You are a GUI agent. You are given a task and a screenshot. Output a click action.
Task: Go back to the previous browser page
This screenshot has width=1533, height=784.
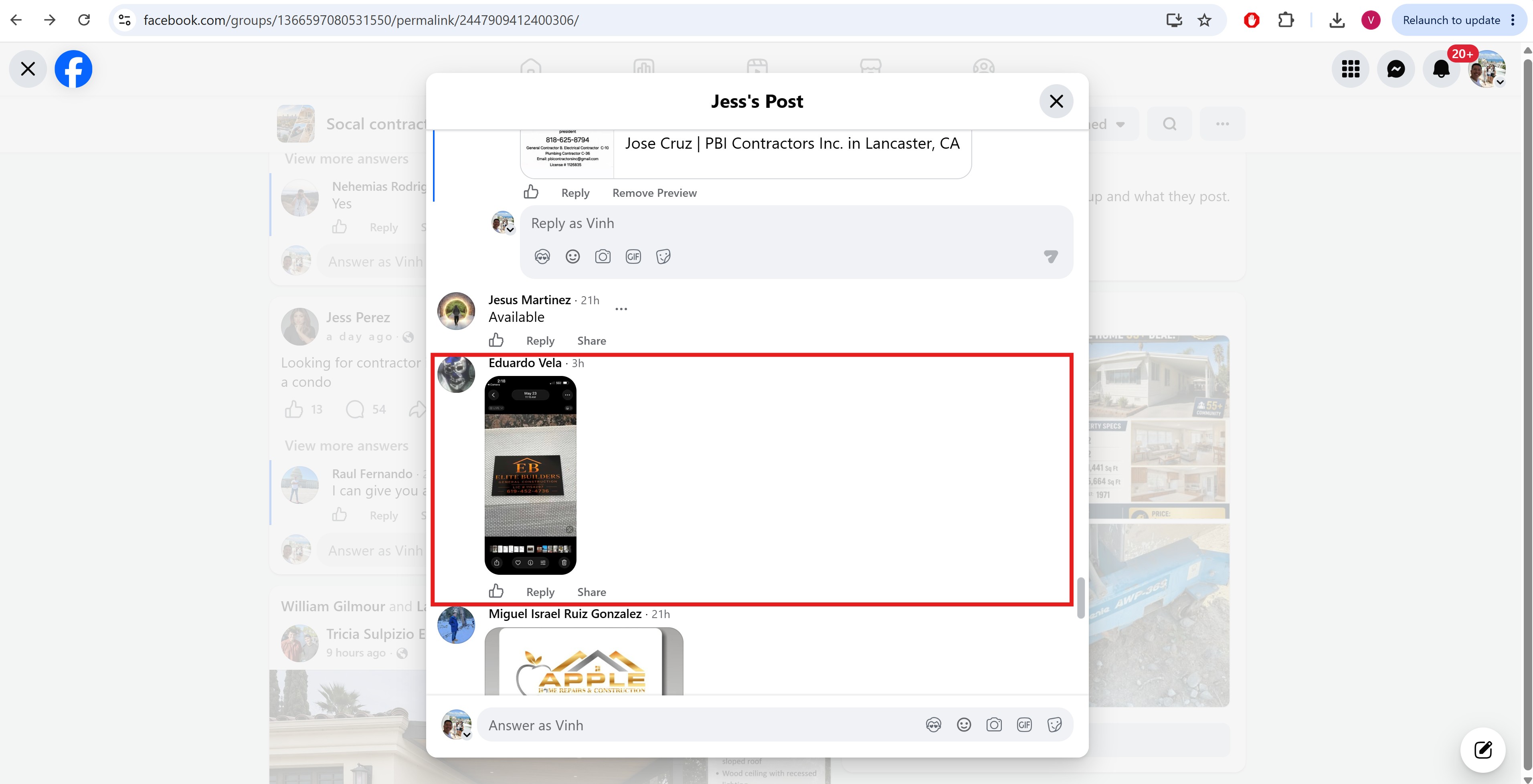pyautogui.click(x=17, y=20)
